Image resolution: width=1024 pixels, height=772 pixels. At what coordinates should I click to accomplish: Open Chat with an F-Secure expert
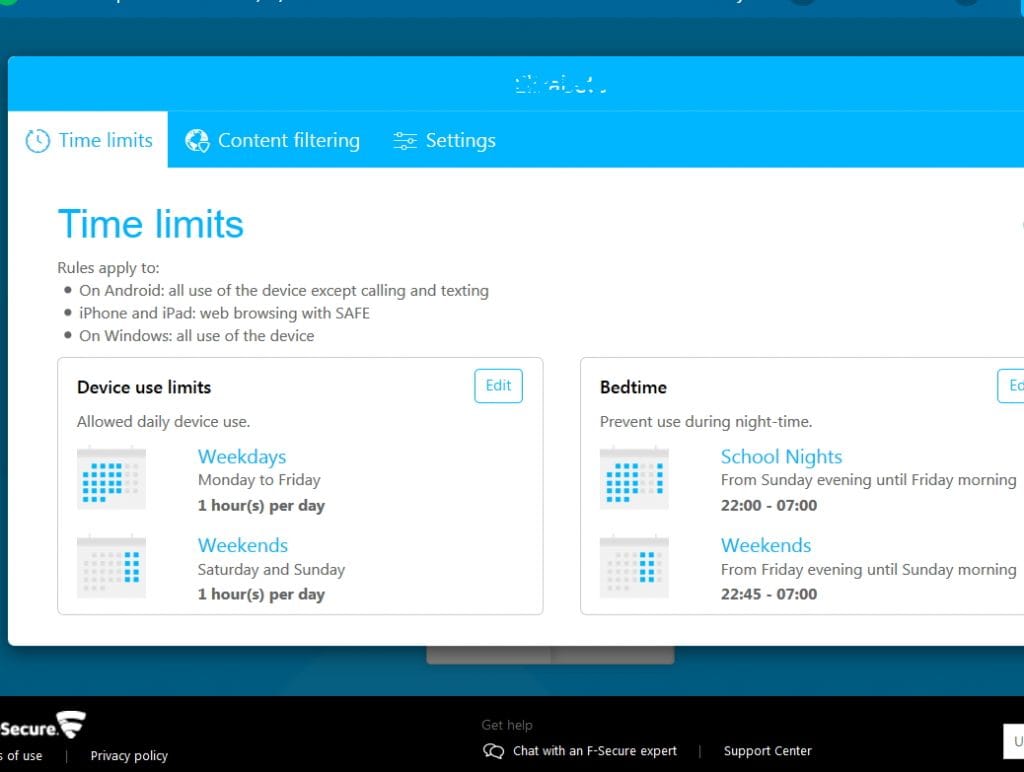[594, 751]
